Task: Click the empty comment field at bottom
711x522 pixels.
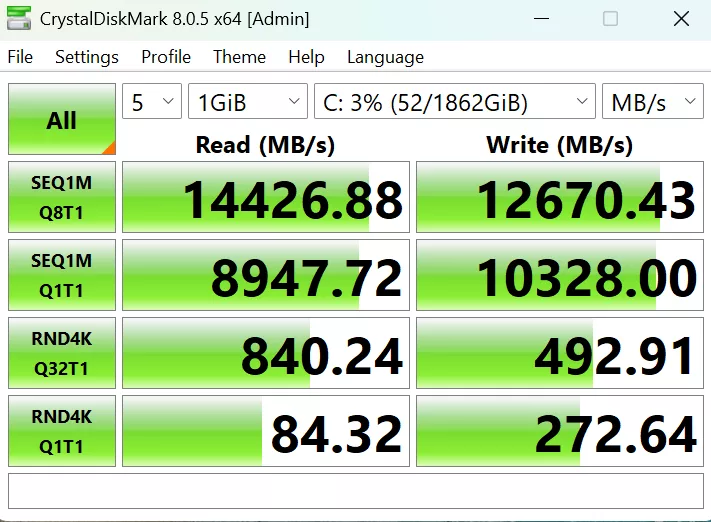Action: click(356, 491)
